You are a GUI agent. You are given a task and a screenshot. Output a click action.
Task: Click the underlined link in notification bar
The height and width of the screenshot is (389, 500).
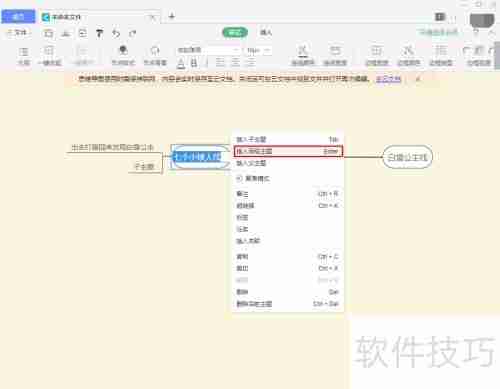click(388, 79)
